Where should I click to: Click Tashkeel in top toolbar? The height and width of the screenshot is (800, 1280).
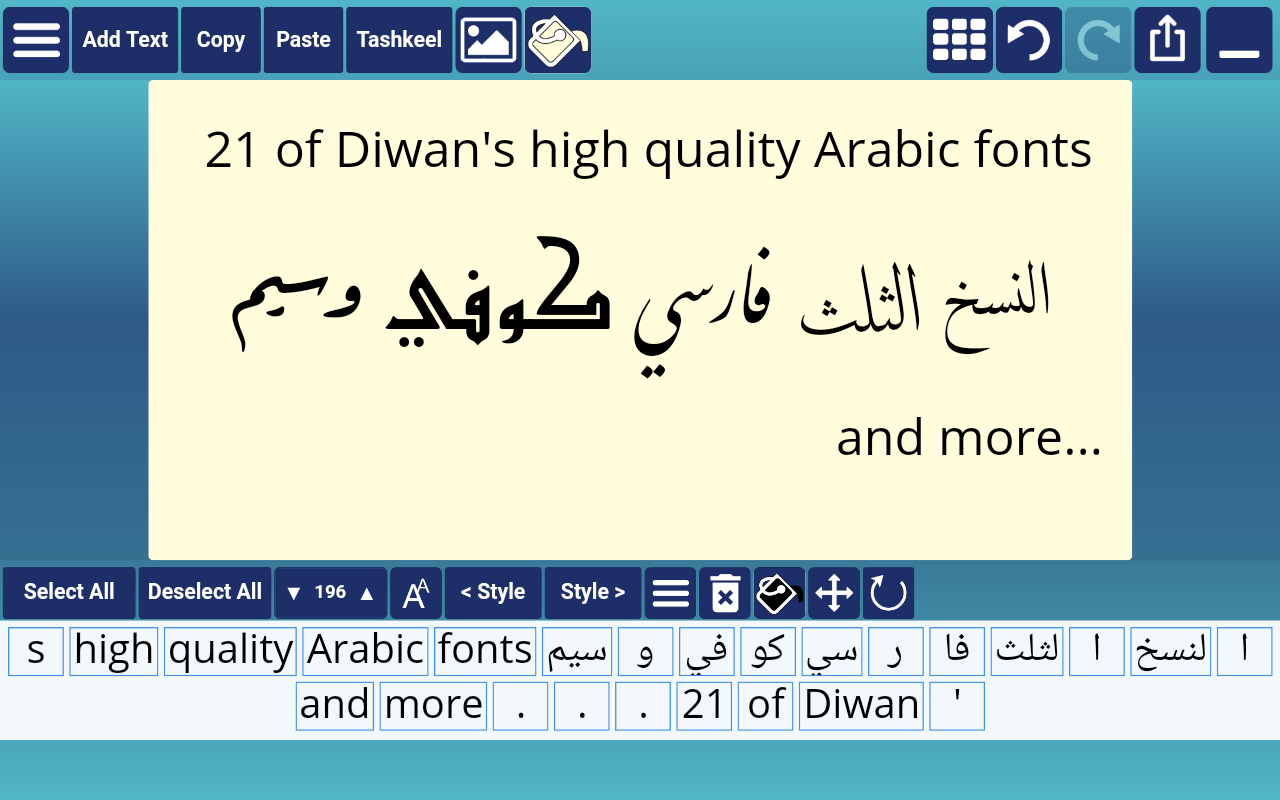(x=399, y=40)
